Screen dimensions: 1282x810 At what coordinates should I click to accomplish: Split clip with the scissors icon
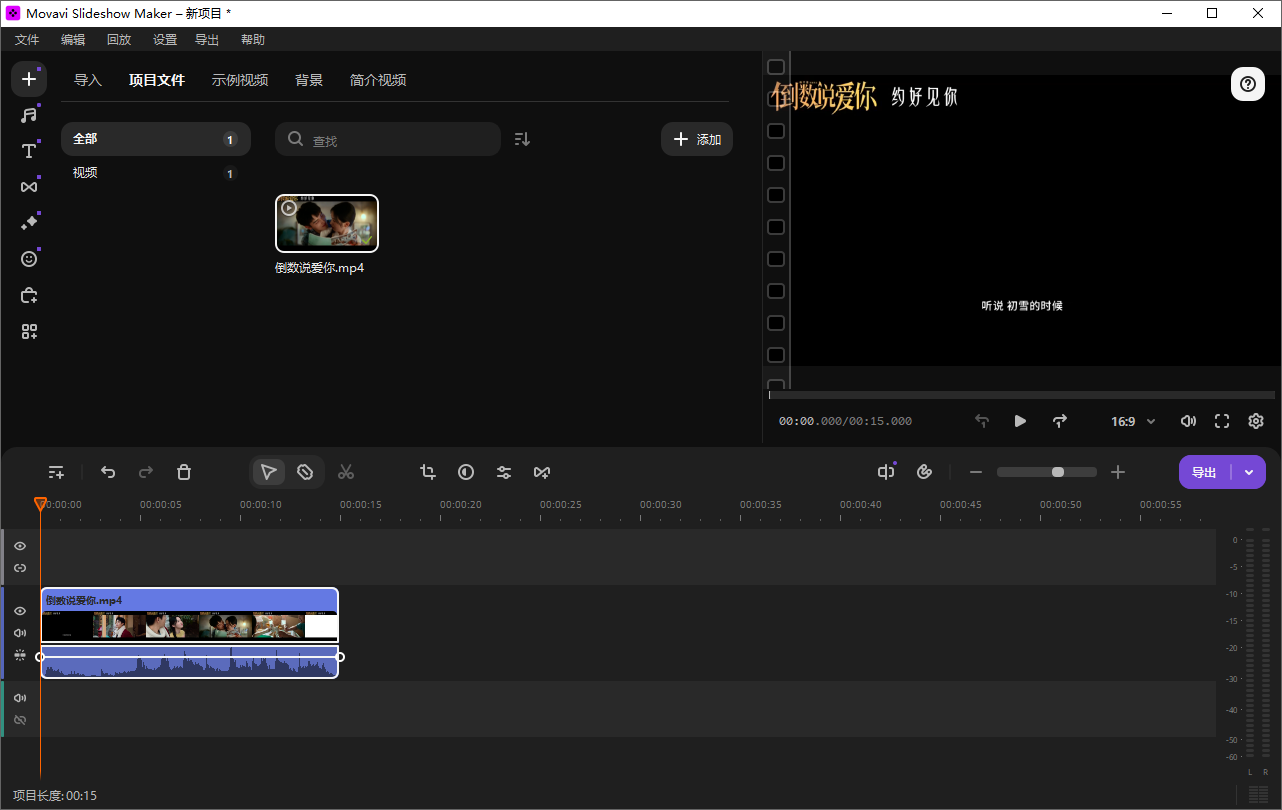click(x=346, y=472)
